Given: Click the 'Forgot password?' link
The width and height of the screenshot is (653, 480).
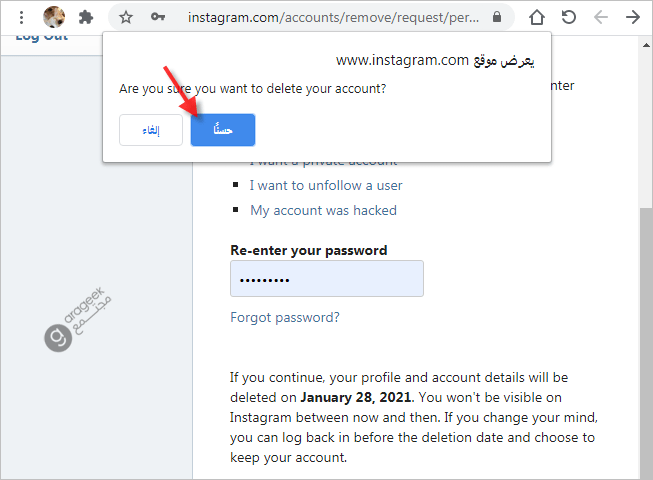Looking at the screenshot, I should click(285, 318).
